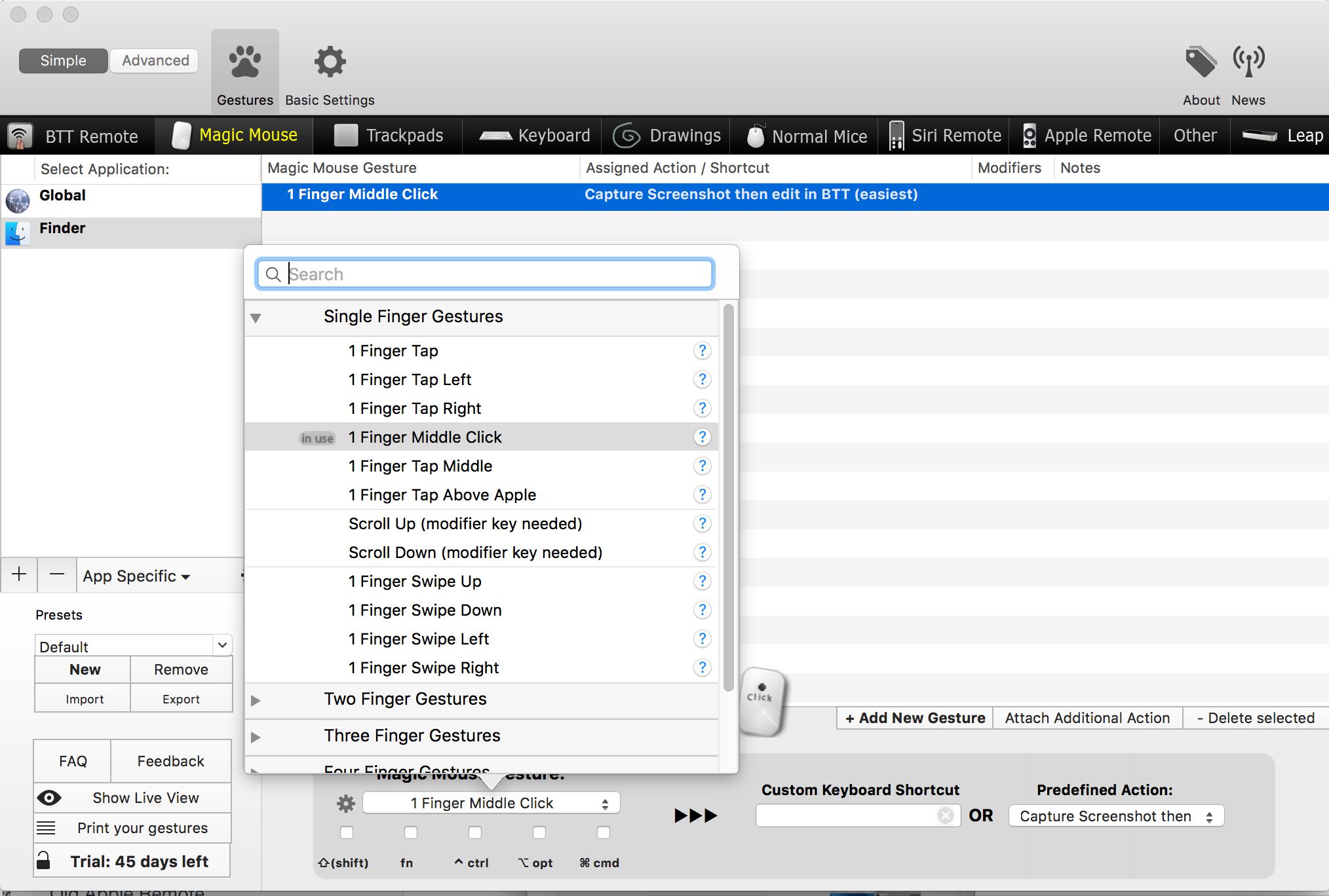Switch to Simple mode
1329x896 pixels.
point(63,61)
